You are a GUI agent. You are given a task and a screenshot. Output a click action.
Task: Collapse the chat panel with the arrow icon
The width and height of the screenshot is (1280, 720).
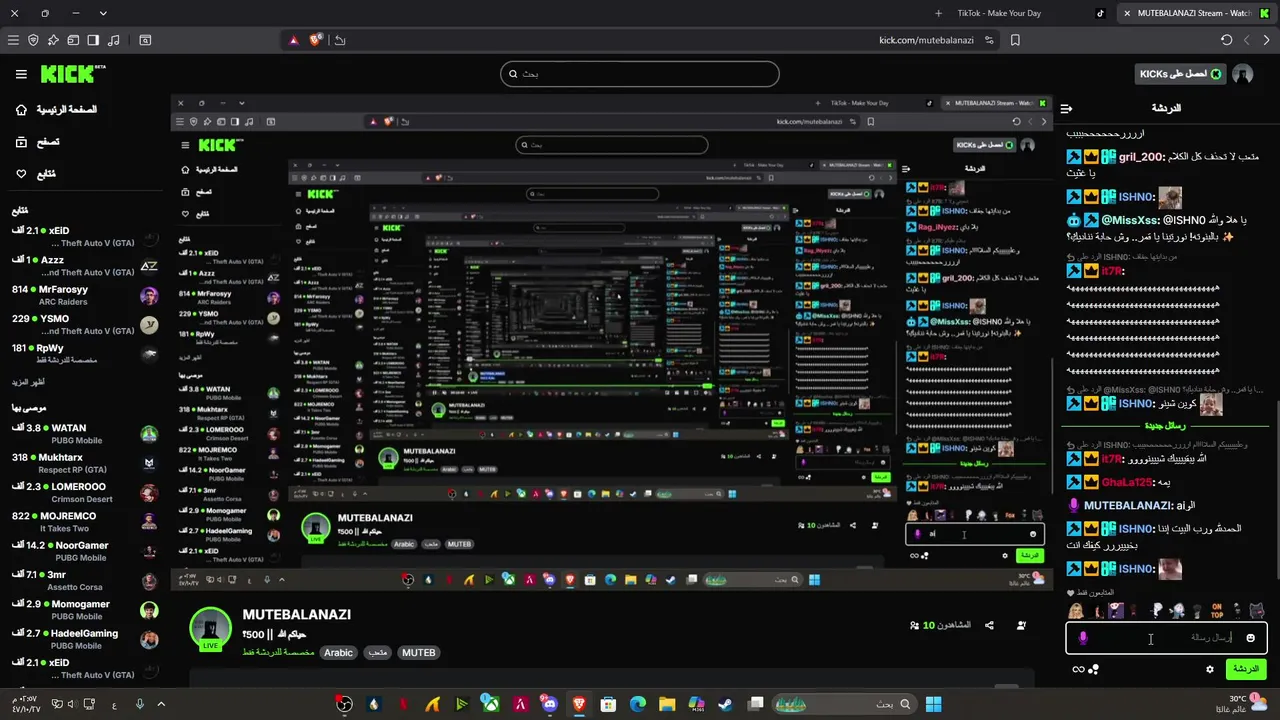[1067, 108]
